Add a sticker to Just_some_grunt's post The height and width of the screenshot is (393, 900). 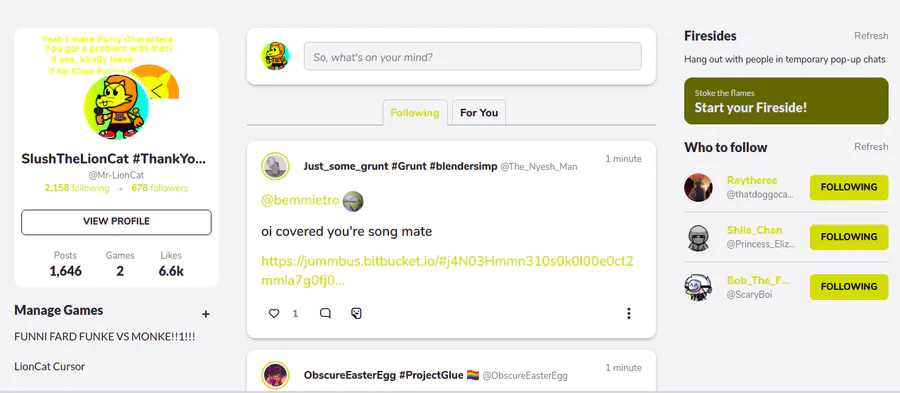356,313
